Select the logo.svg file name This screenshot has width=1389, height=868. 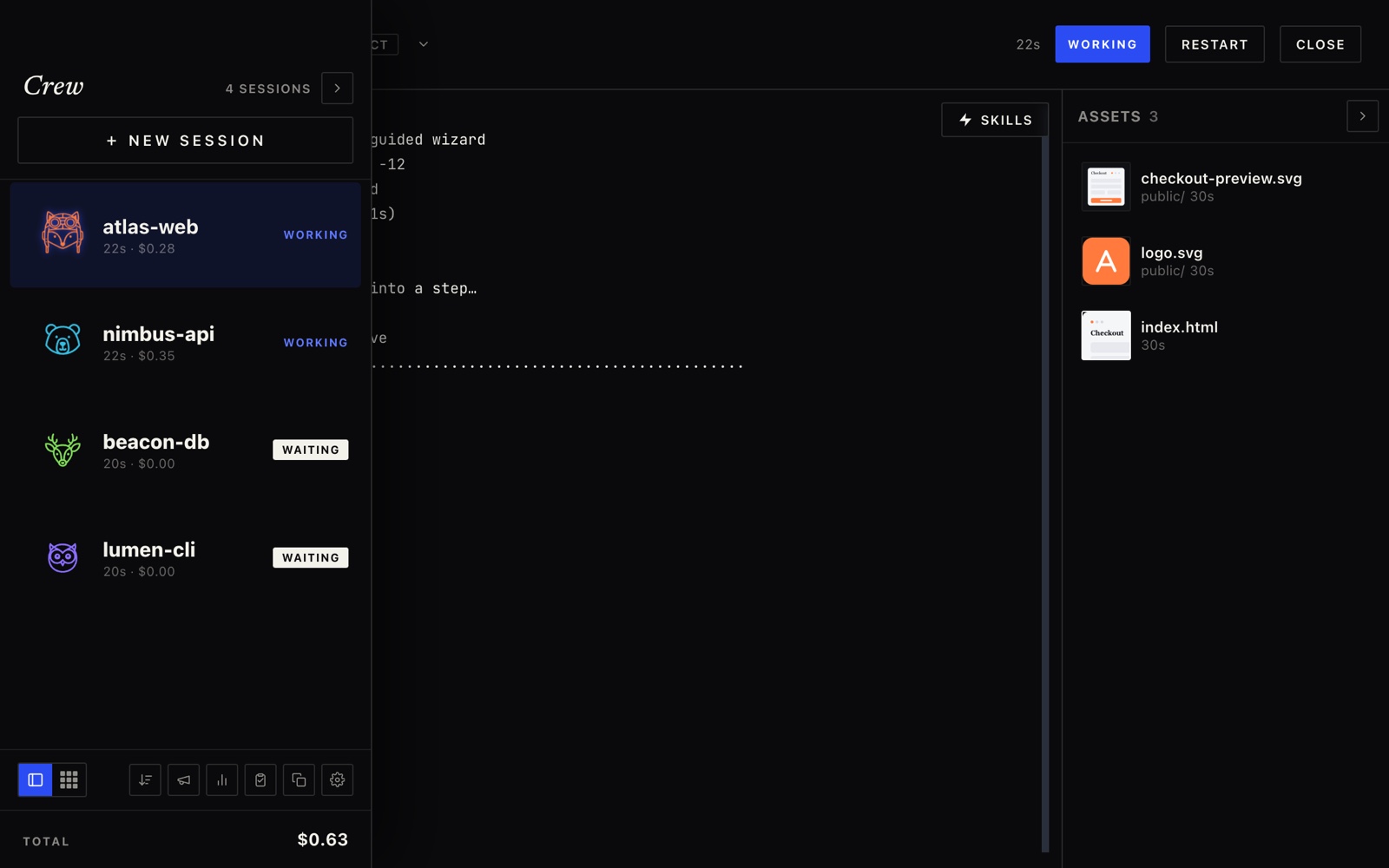[1172, 253]
